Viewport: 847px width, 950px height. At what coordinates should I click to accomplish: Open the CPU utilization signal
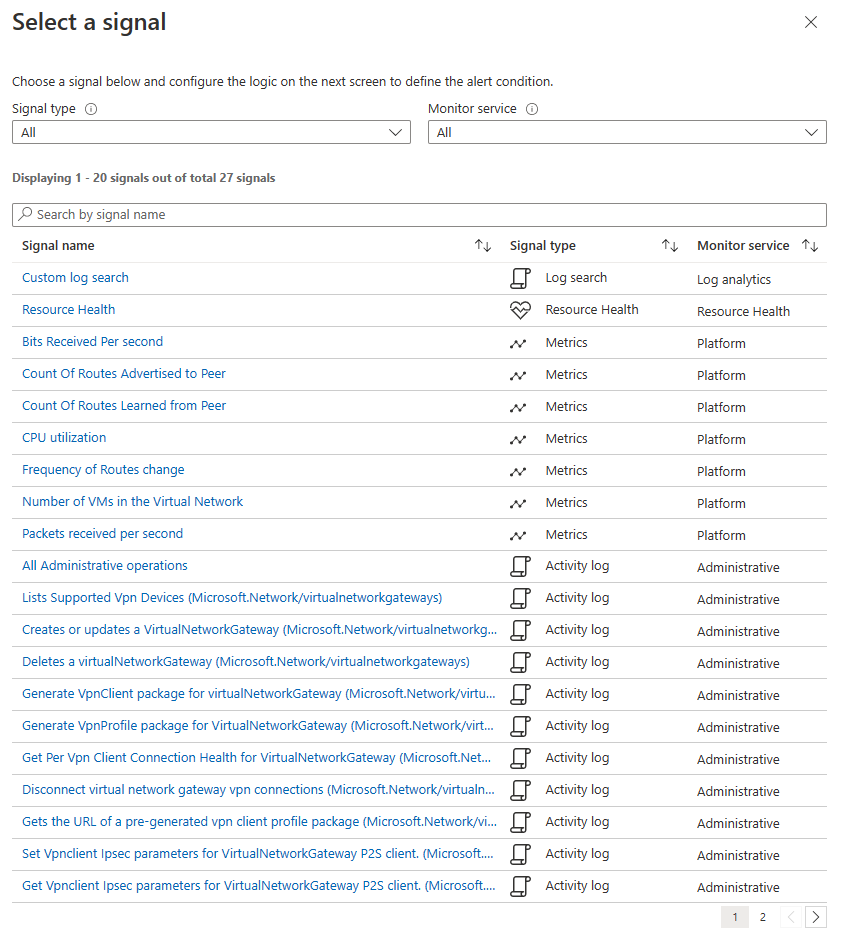(x=63, y=437)
